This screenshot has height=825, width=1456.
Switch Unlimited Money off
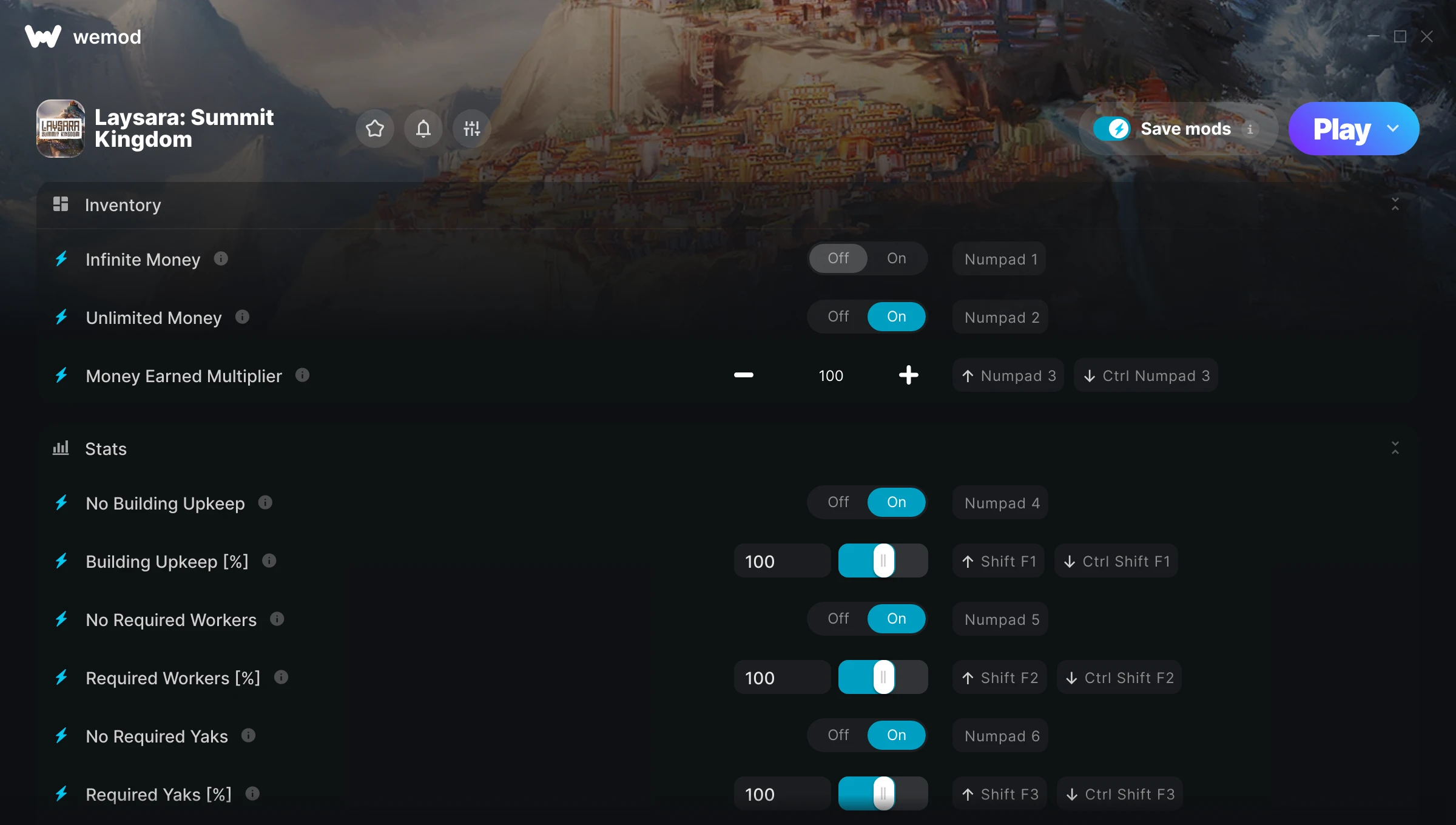pyautogui.click(x=838, y=317)
